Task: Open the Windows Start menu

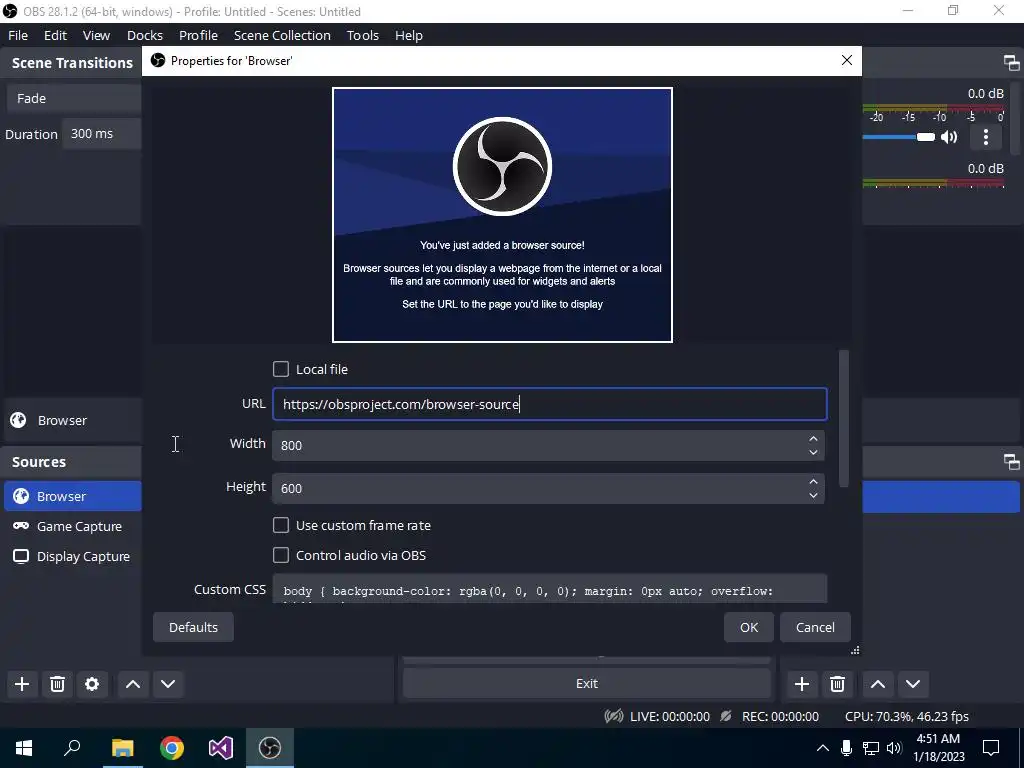Action: pos(24,748)
